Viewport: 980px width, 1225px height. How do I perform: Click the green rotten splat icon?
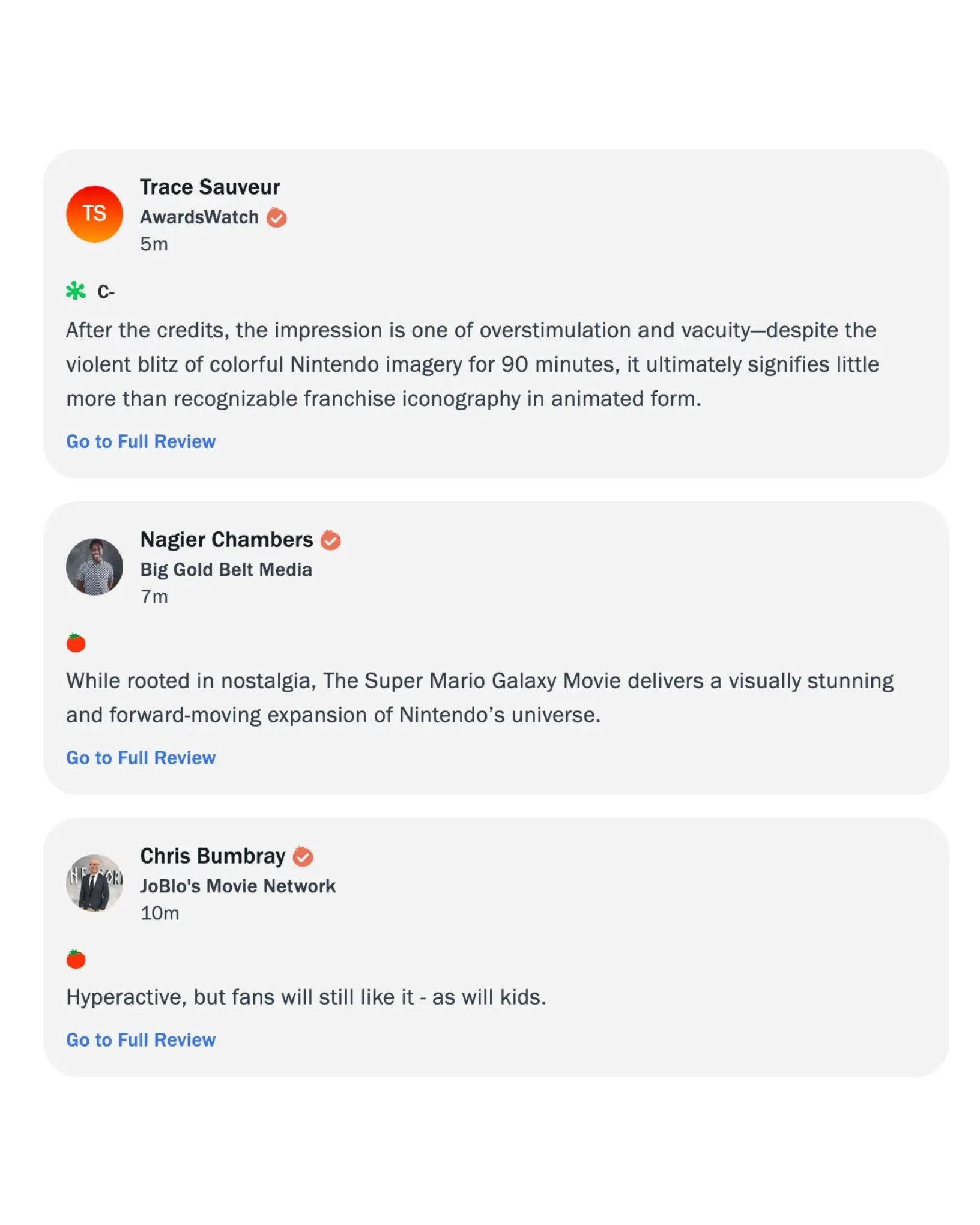coord(76,291)
